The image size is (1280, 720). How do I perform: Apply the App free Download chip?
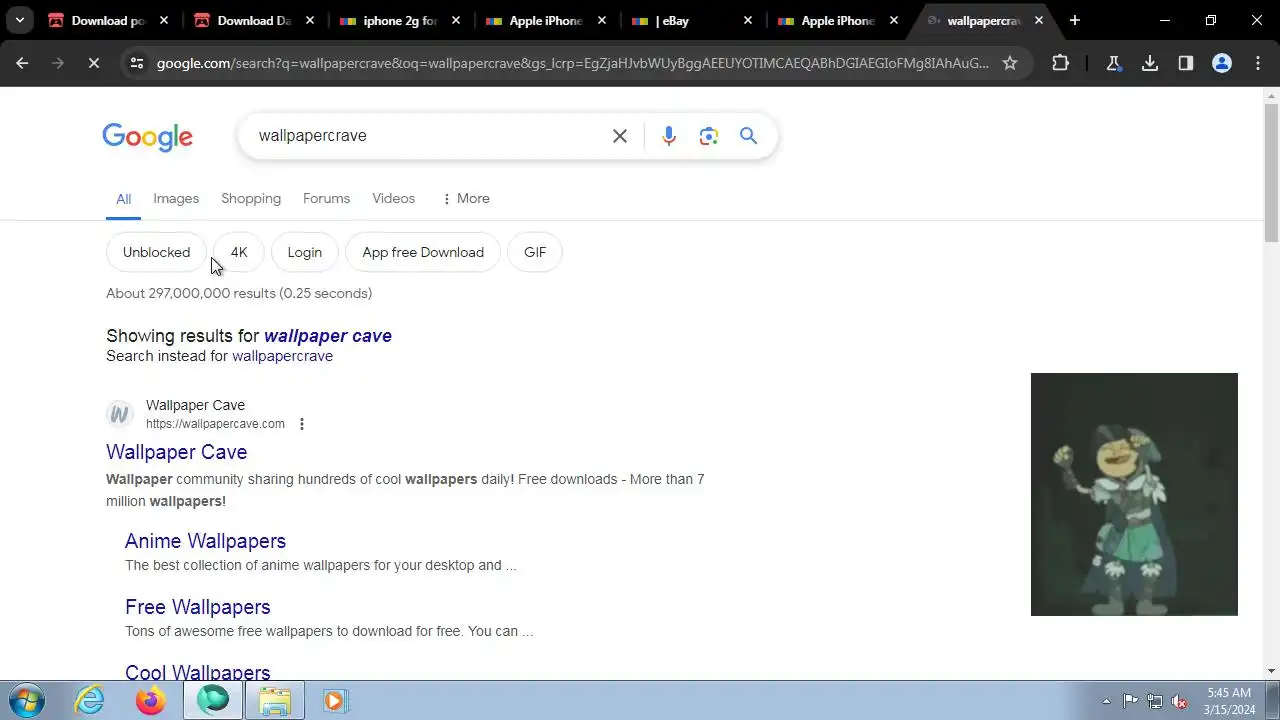(423, 252)
